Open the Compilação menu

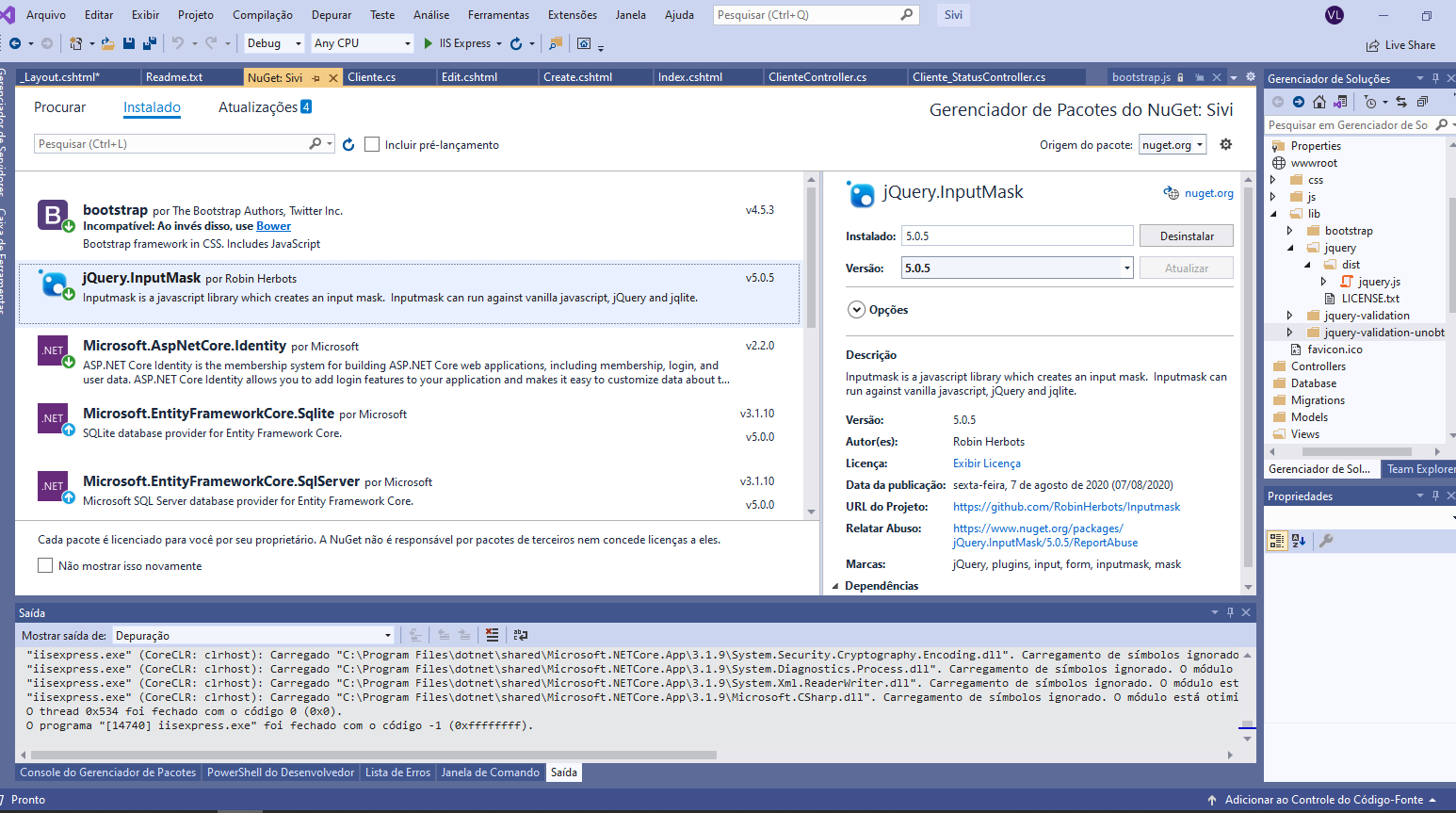(x=263, y=15)
